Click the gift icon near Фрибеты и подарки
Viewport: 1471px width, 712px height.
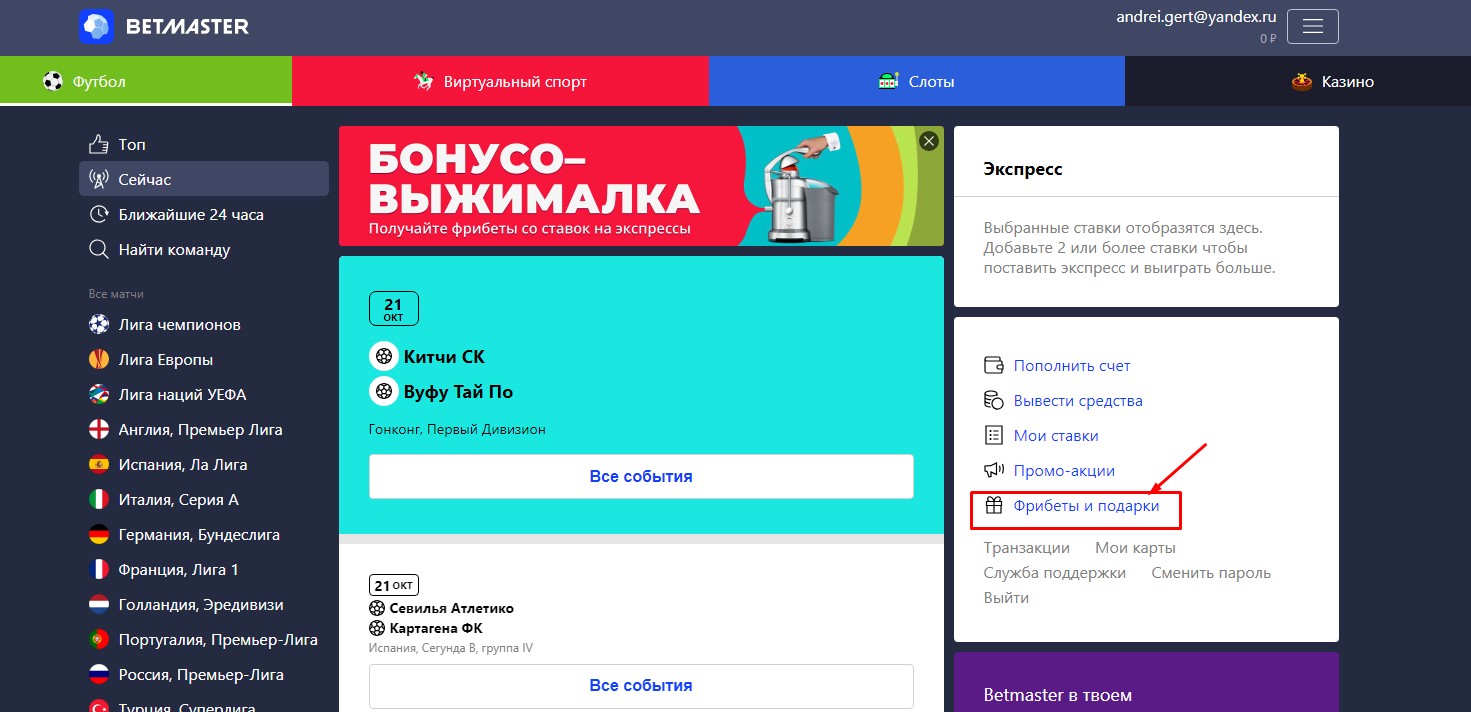coord(994,506)
